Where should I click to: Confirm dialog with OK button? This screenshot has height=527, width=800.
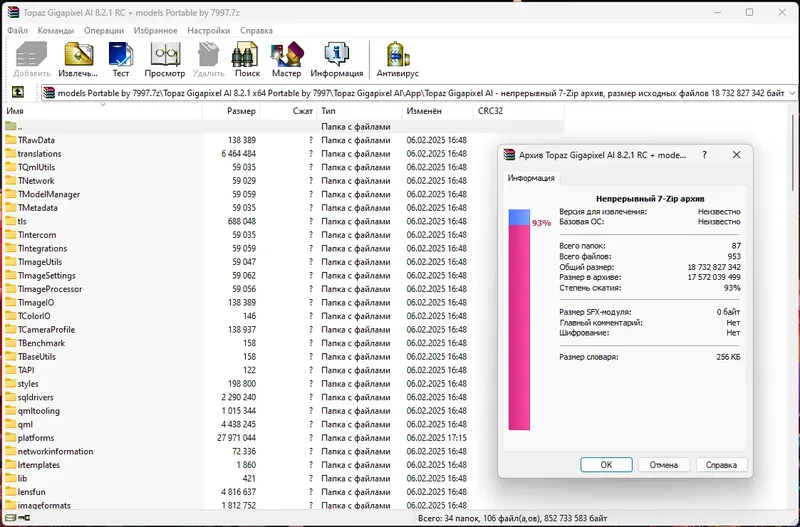click(x=606, y=465)
